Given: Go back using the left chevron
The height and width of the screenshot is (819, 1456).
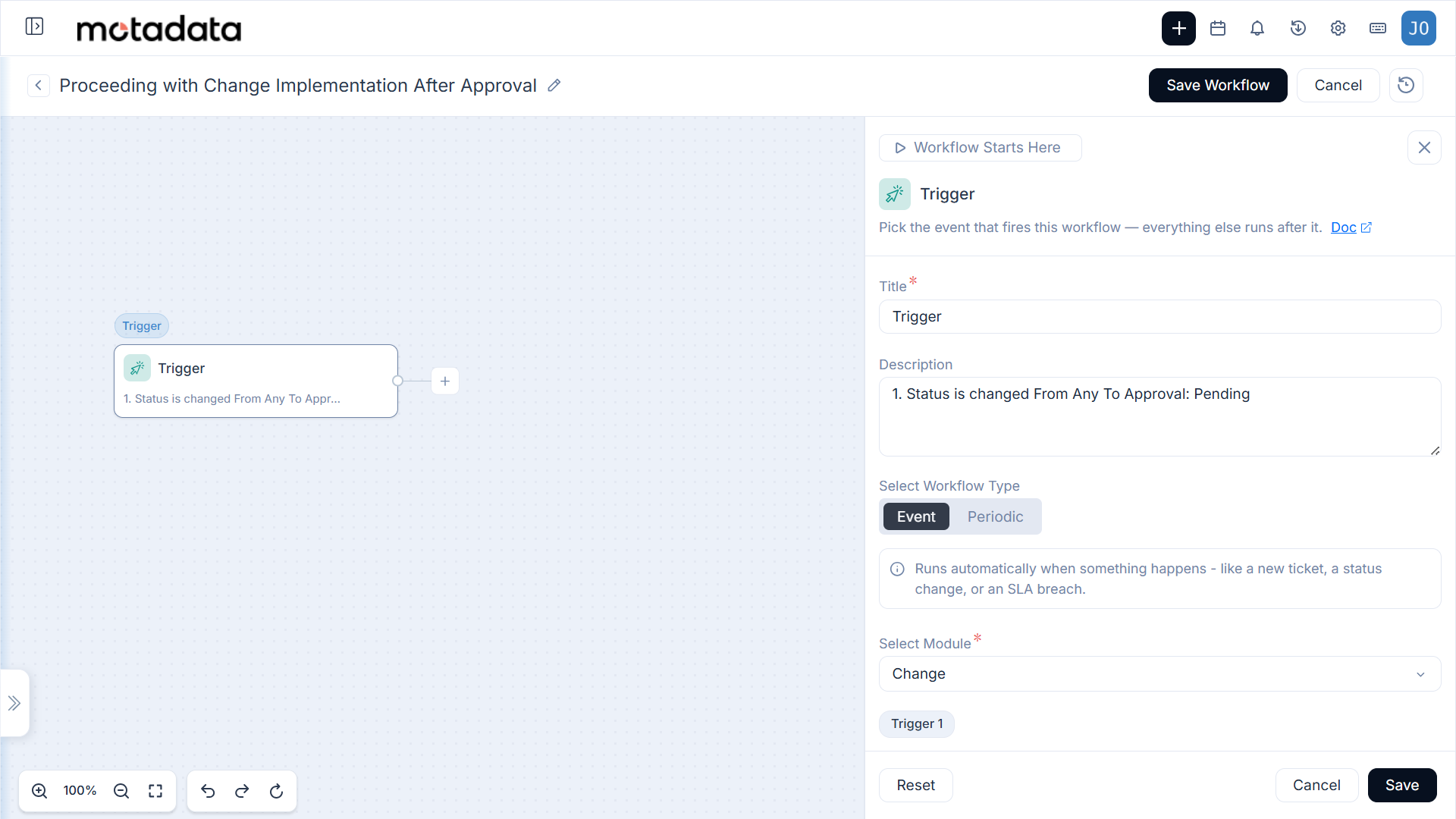Looking at the screenshot, I should [x=39, y=85].
